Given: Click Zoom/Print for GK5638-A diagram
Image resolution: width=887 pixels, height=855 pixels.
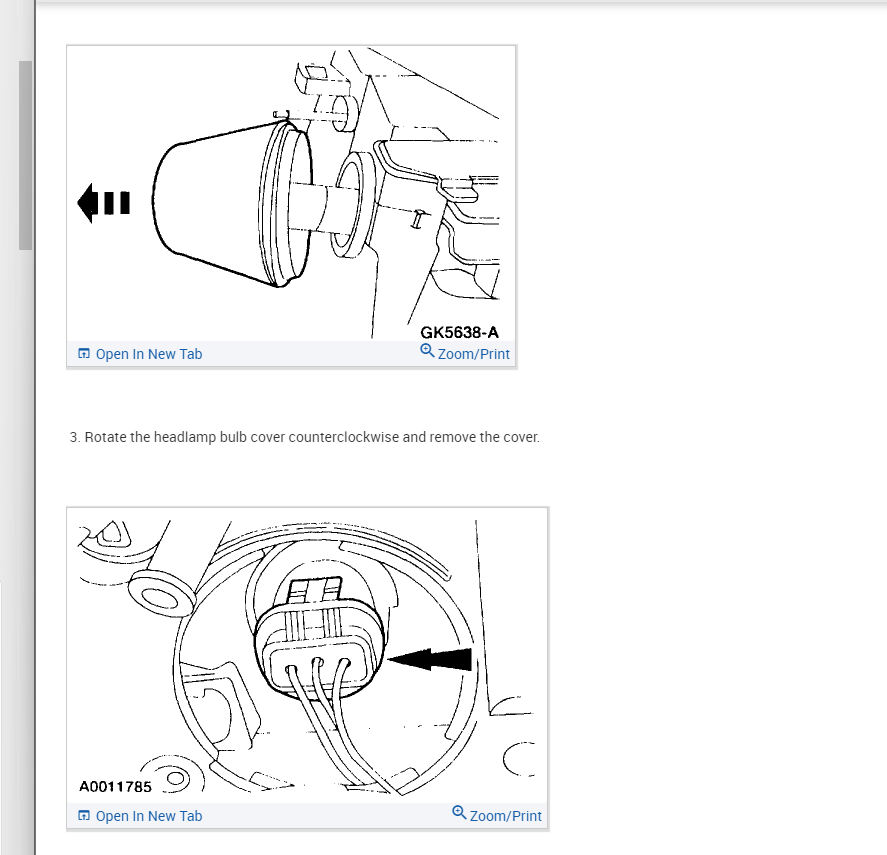Looking at the screenshot, I should 464,353.
